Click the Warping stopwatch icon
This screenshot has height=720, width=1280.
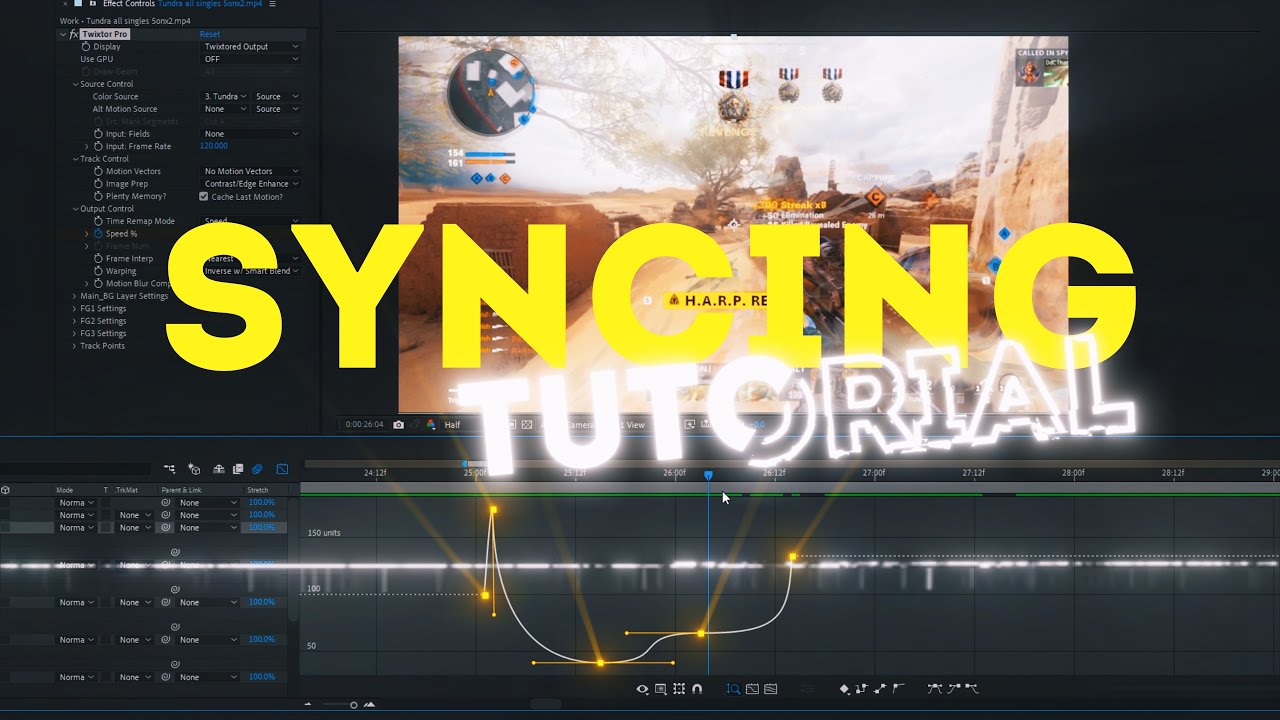point(98,271)
